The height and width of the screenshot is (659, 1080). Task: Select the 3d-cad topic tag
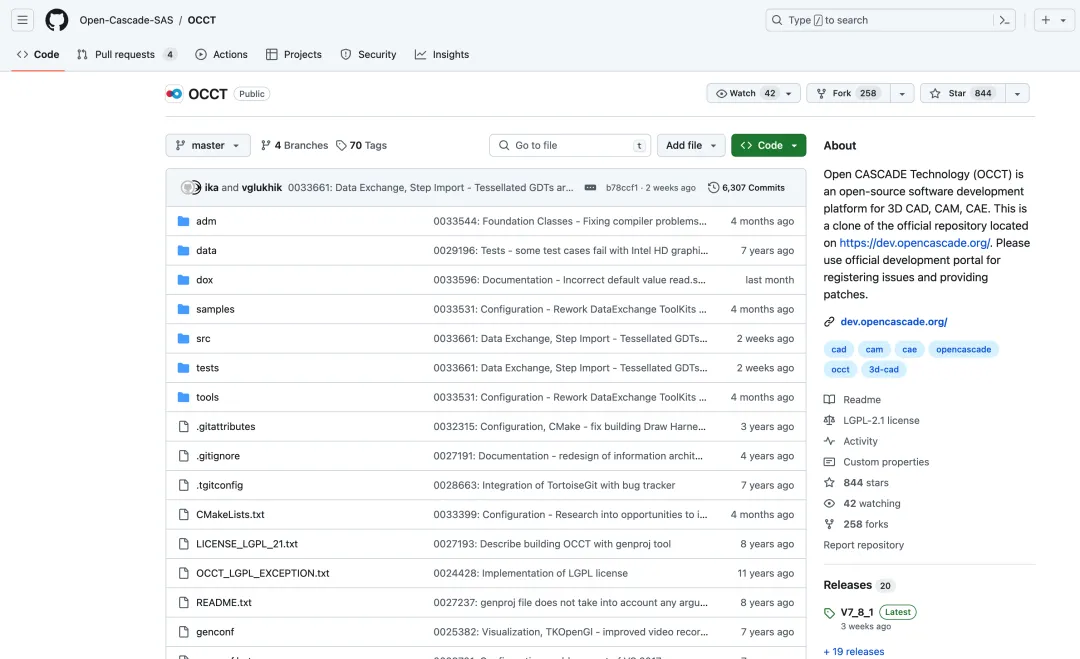[x=884, y=369]
